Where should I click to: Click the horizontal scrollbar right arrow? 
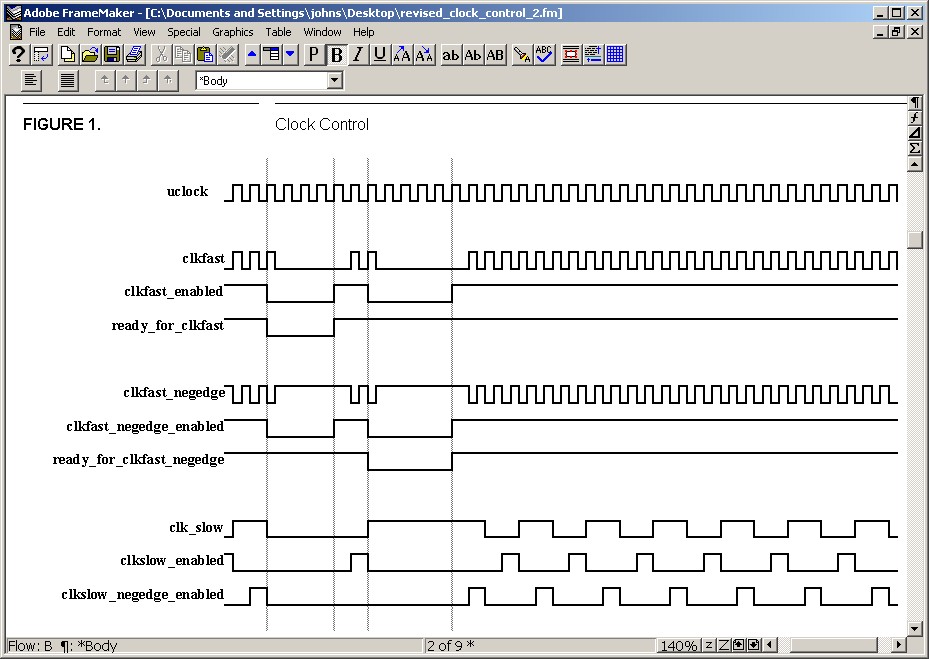coord(899,645)
